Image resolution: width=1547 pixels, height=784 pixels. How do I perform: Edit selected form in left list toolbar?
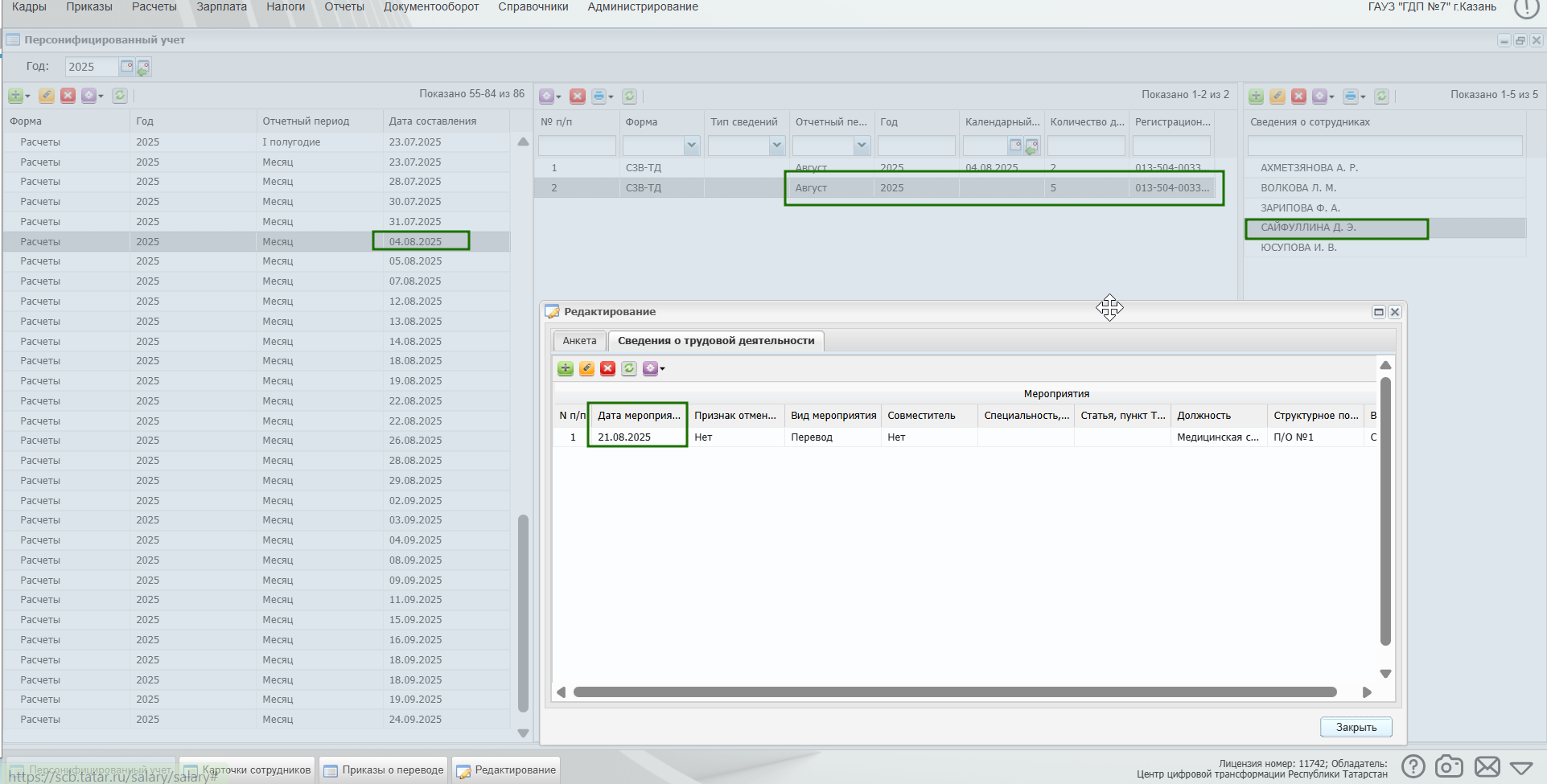[x=47, y=96]
